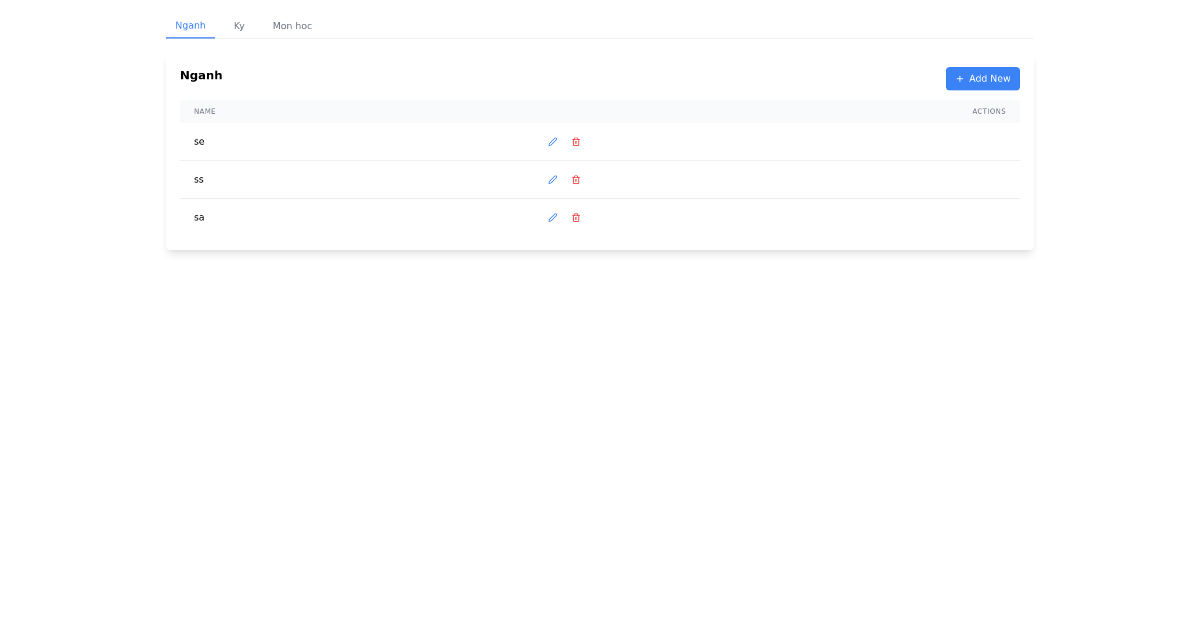Click the NAME column header
The height and width of the screenshot is (630, 1200).
point(205,111)
